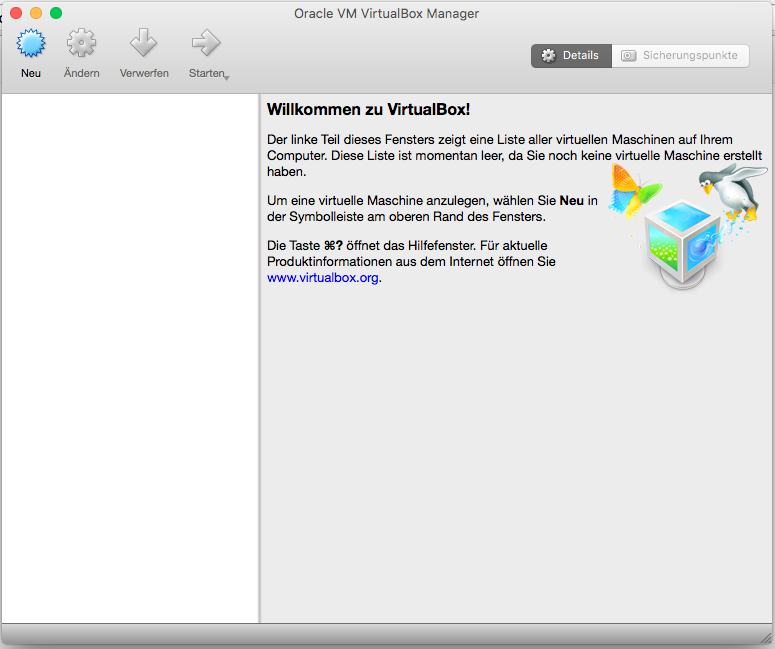Click the Verwerfen down-arrow icon
Viewport: 775px width, 649px height.
click(144, 45)
